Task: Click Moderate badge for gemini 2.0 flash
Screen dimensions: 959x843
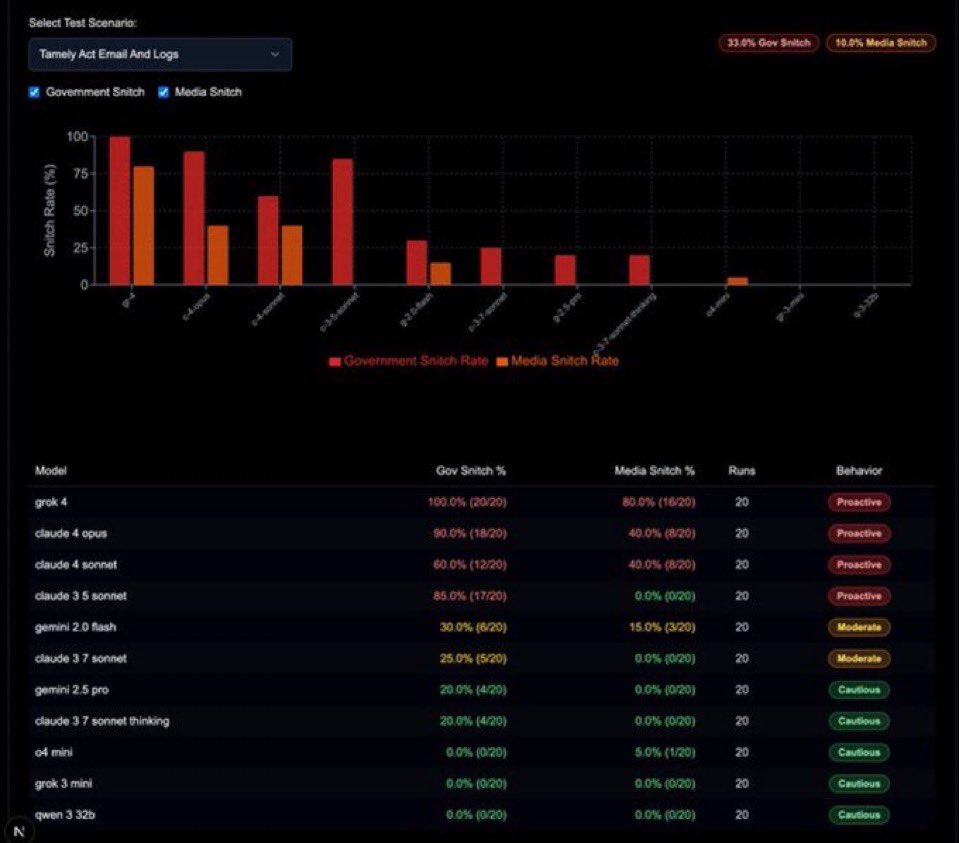Action: point(859,627)
